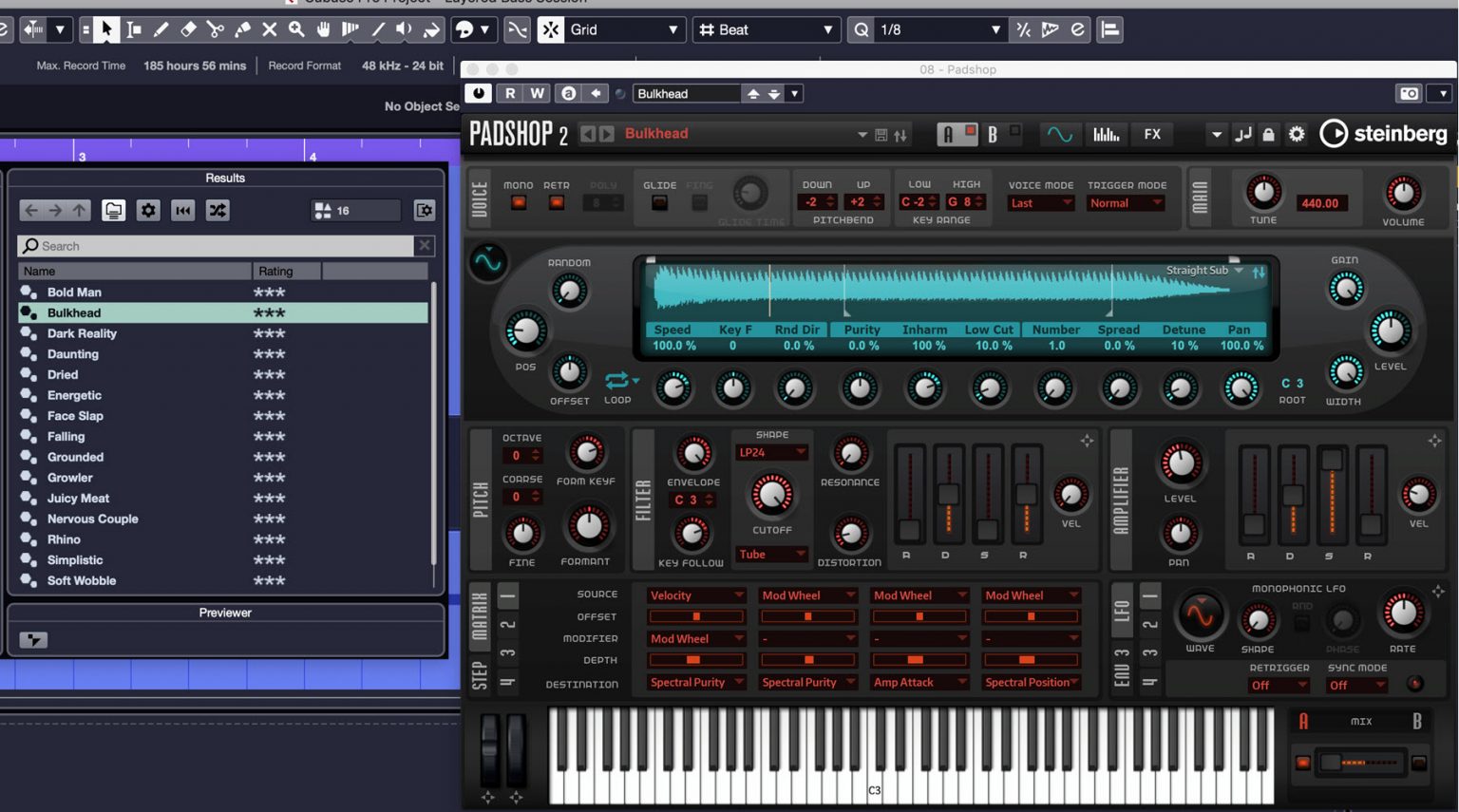Select the Range Selection tool

133,29
